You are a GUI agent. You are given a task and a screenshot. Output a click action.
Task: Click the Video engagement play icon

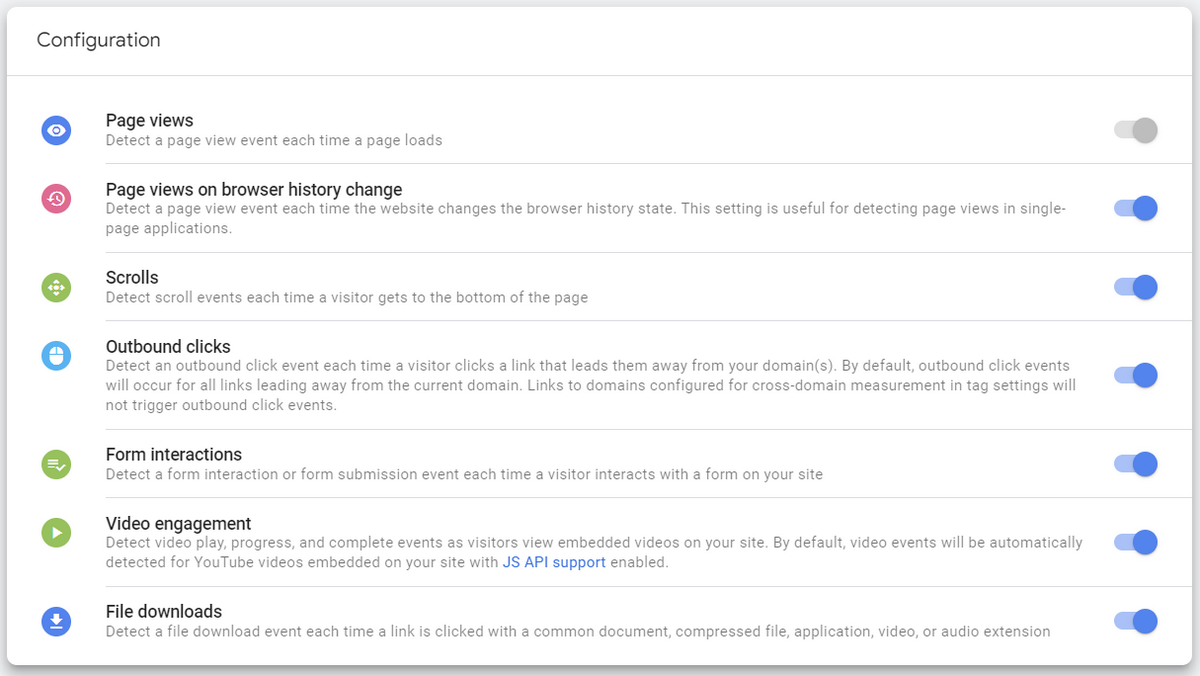coord(56,533)
